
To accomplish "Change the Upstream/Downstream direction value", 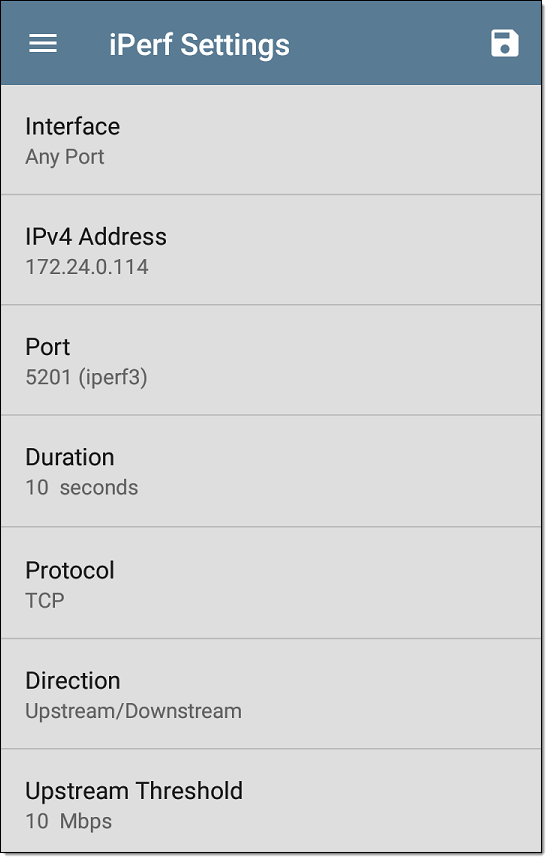I will tap(133, 711).
